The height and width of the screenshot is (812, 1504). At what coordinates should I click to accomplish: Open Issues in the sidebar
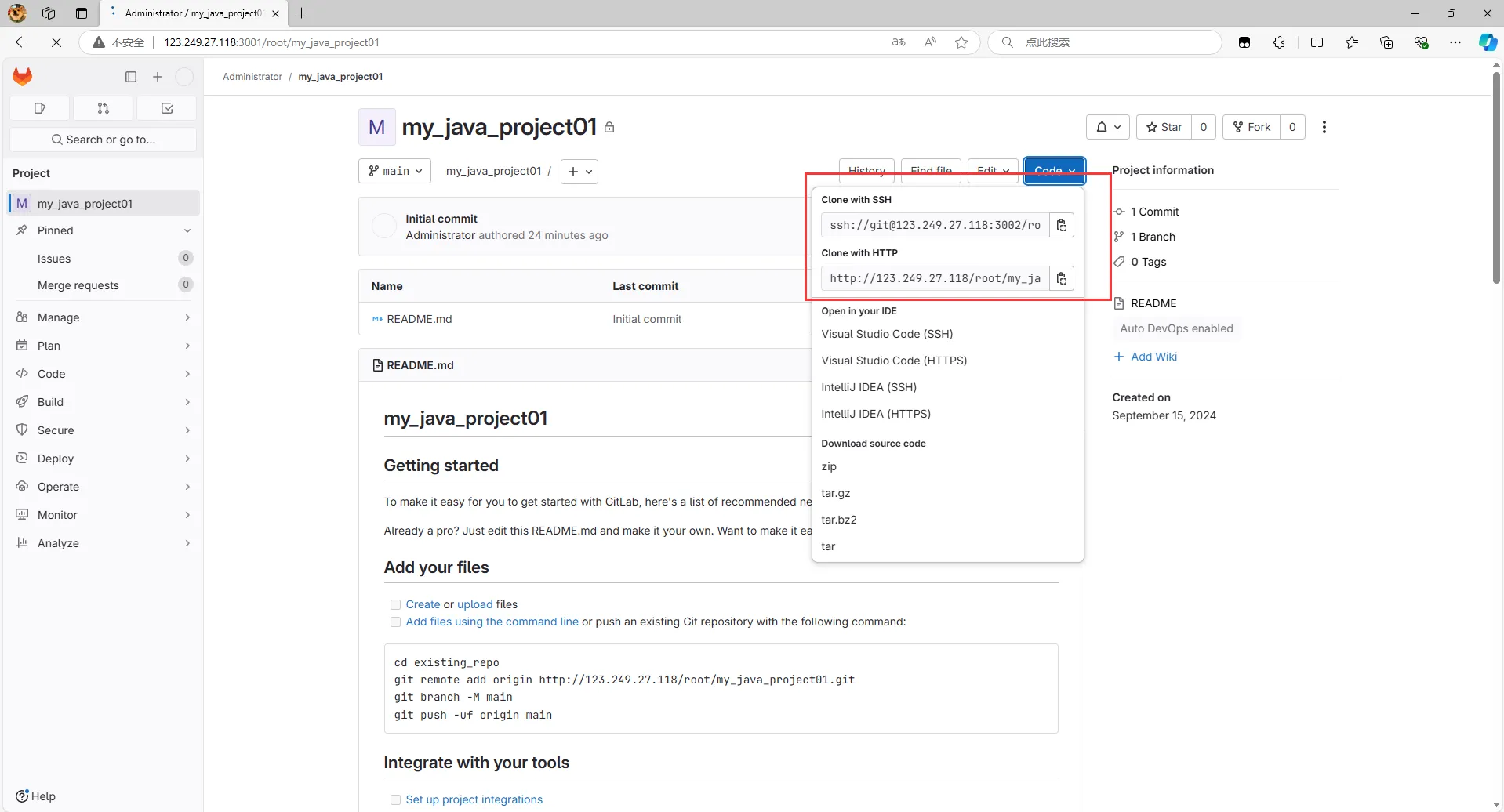pos(104,259)
